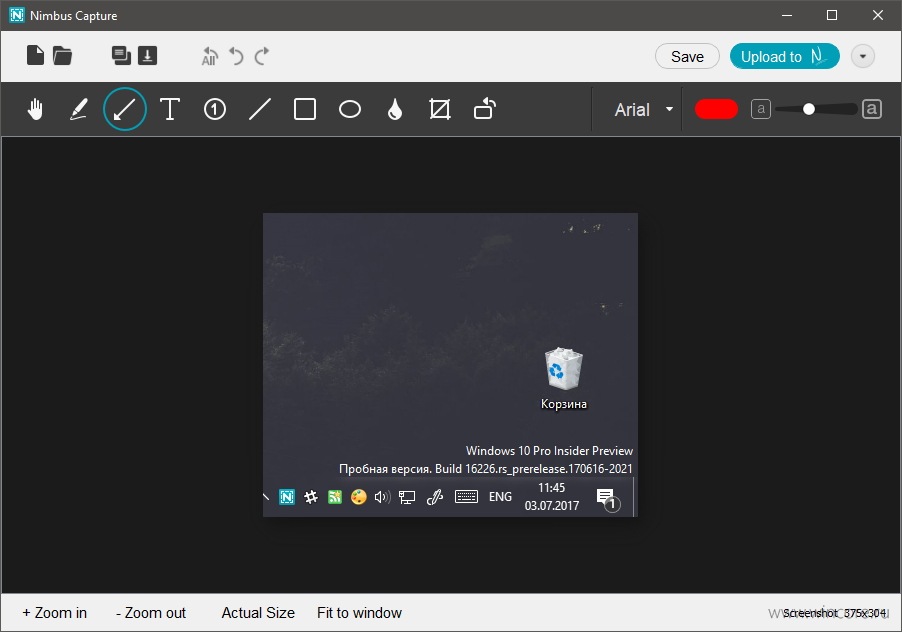Select the Text tool
The image size is (902, 632).
(170, 109)
